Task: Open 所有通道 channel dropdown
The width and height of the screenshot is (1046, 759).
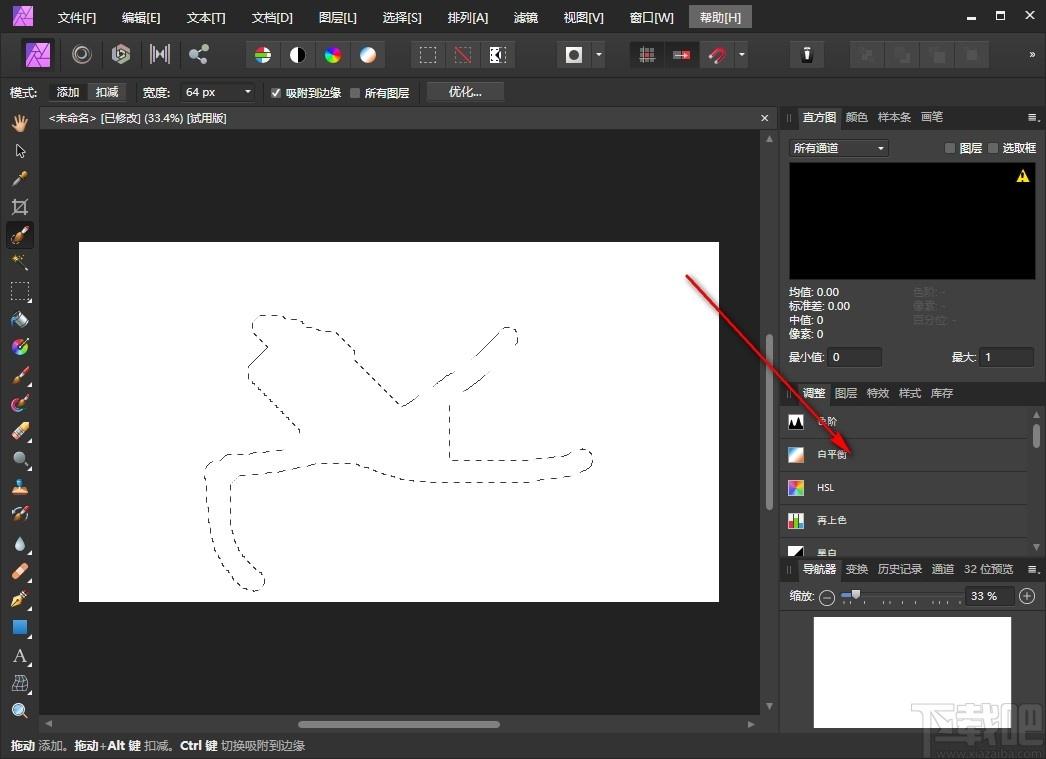Action: click(839, 148)
